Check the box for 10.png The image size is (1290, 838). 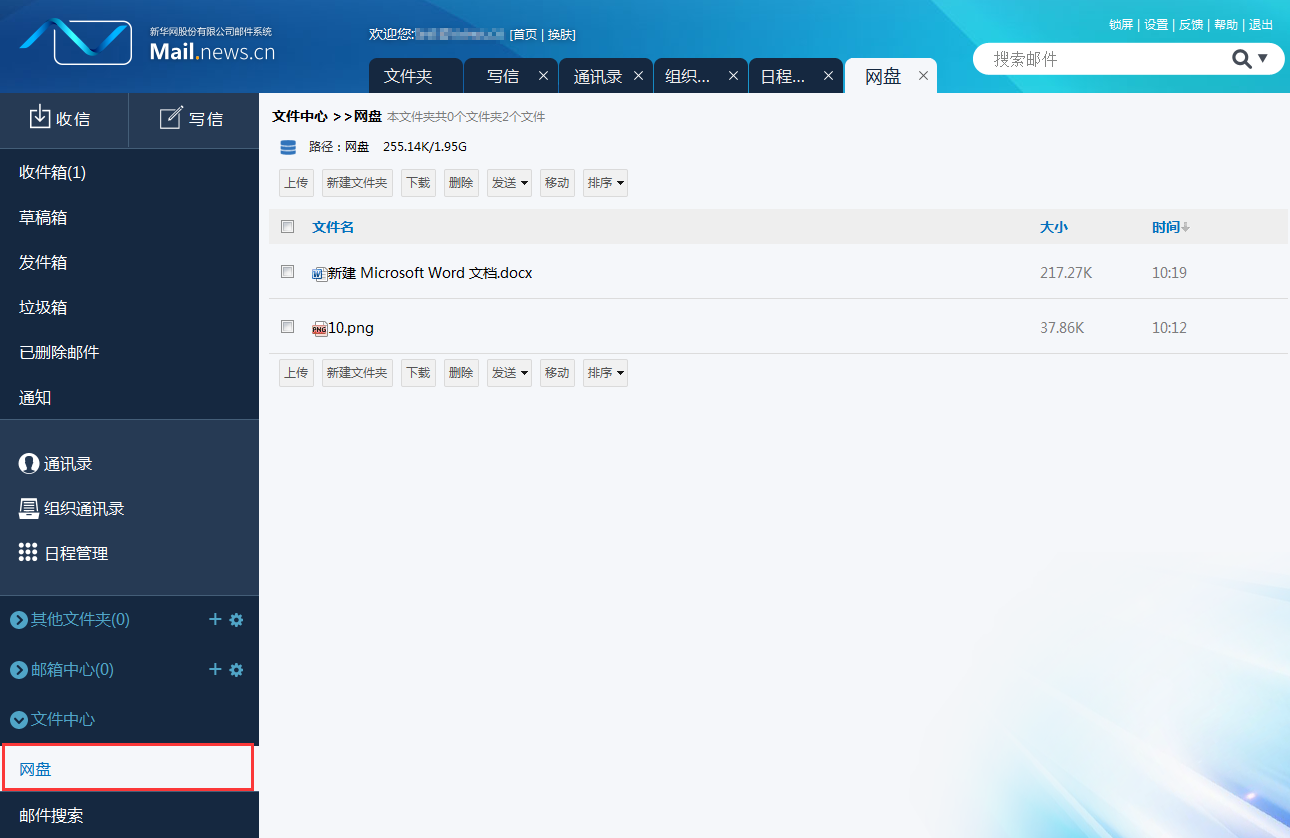coord(288,327)
